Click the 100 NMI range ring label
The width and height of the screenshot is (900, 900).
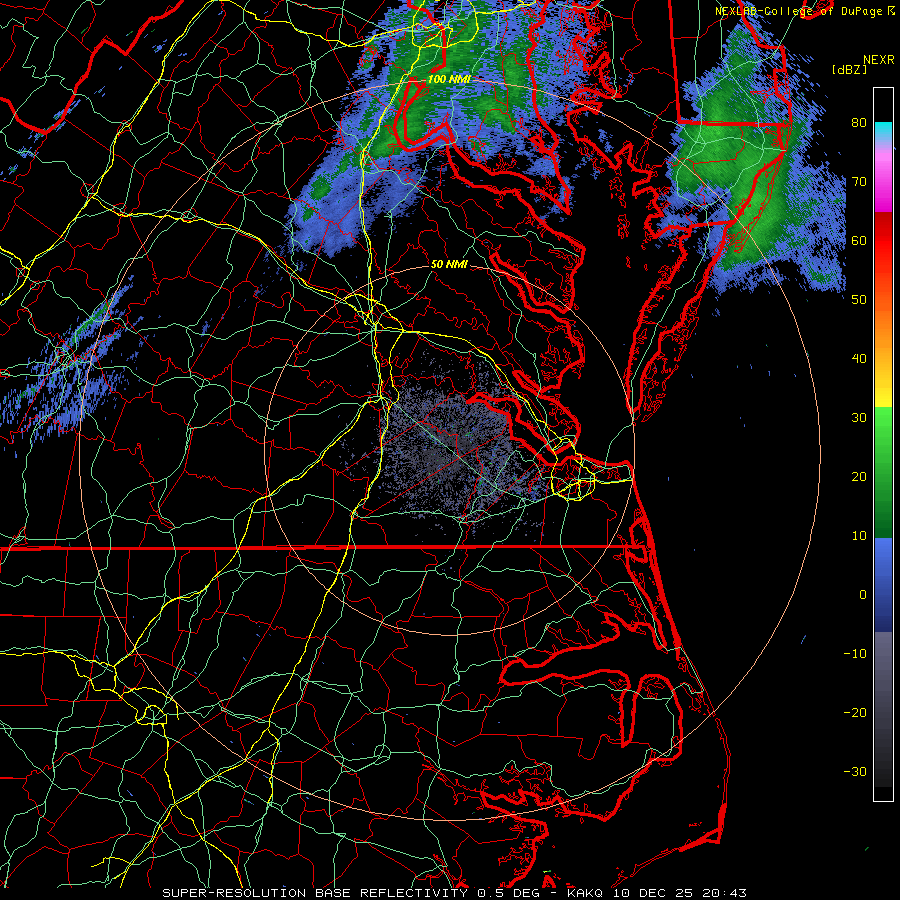[x=449, y=79]
